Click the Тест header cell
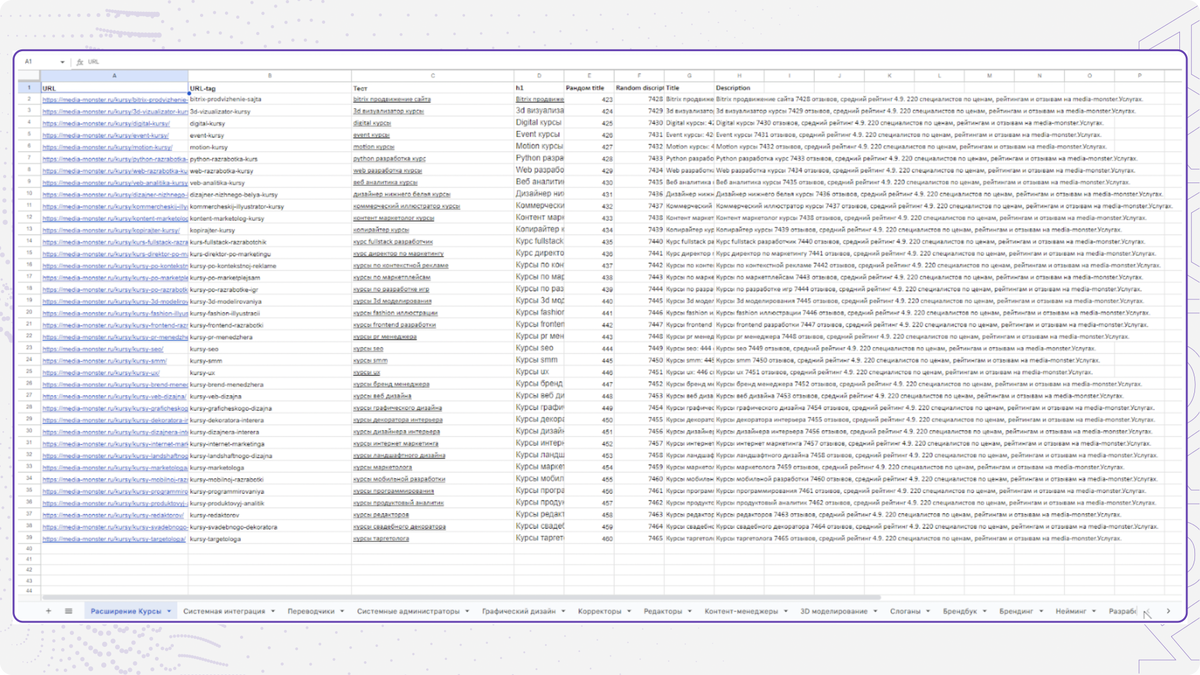Viewport: 1200px width, 675px height. [x=432, y=88]
